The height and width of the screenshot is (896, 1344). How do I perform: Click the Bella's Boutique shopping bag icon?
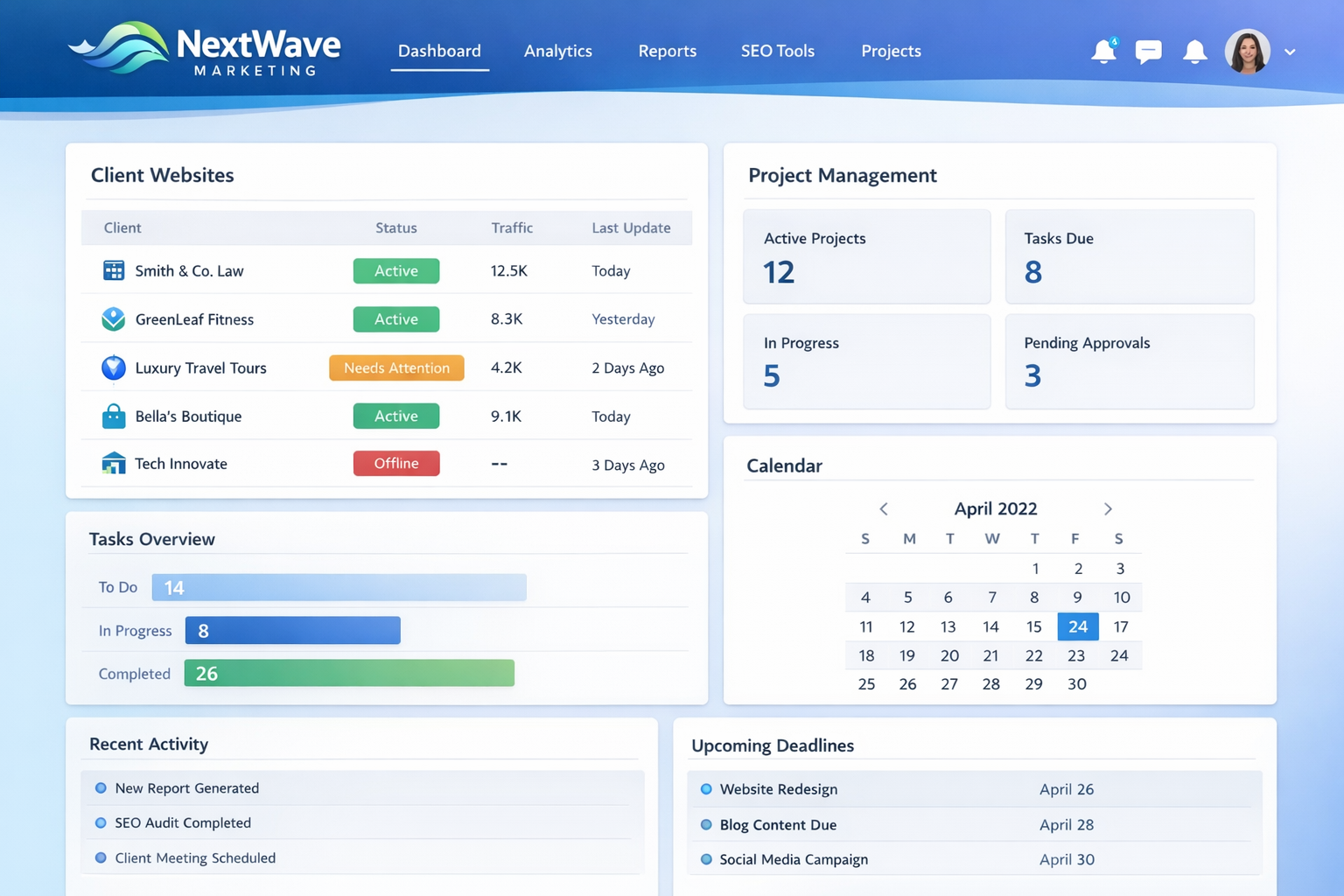click(114, 416)
